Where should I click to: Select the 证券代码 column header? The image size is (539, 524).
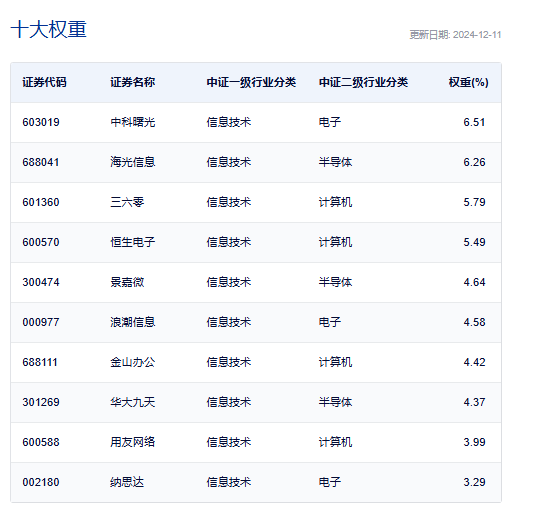[44, 83]
